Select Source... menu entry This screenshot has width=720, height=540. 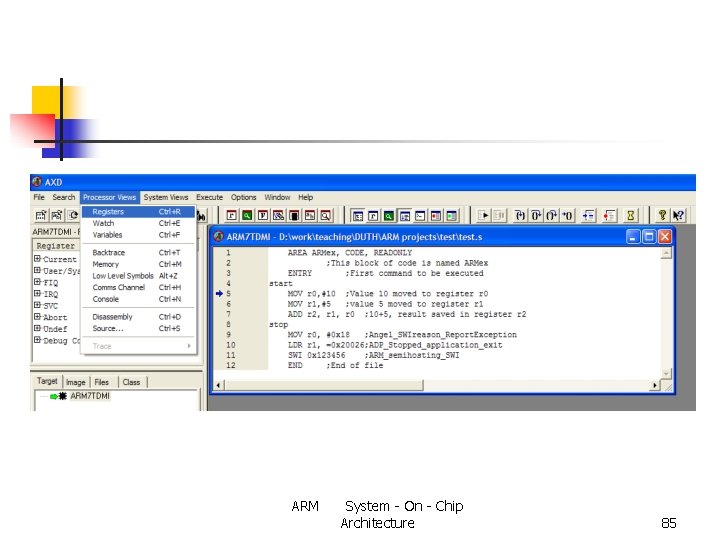pos(138,328)
